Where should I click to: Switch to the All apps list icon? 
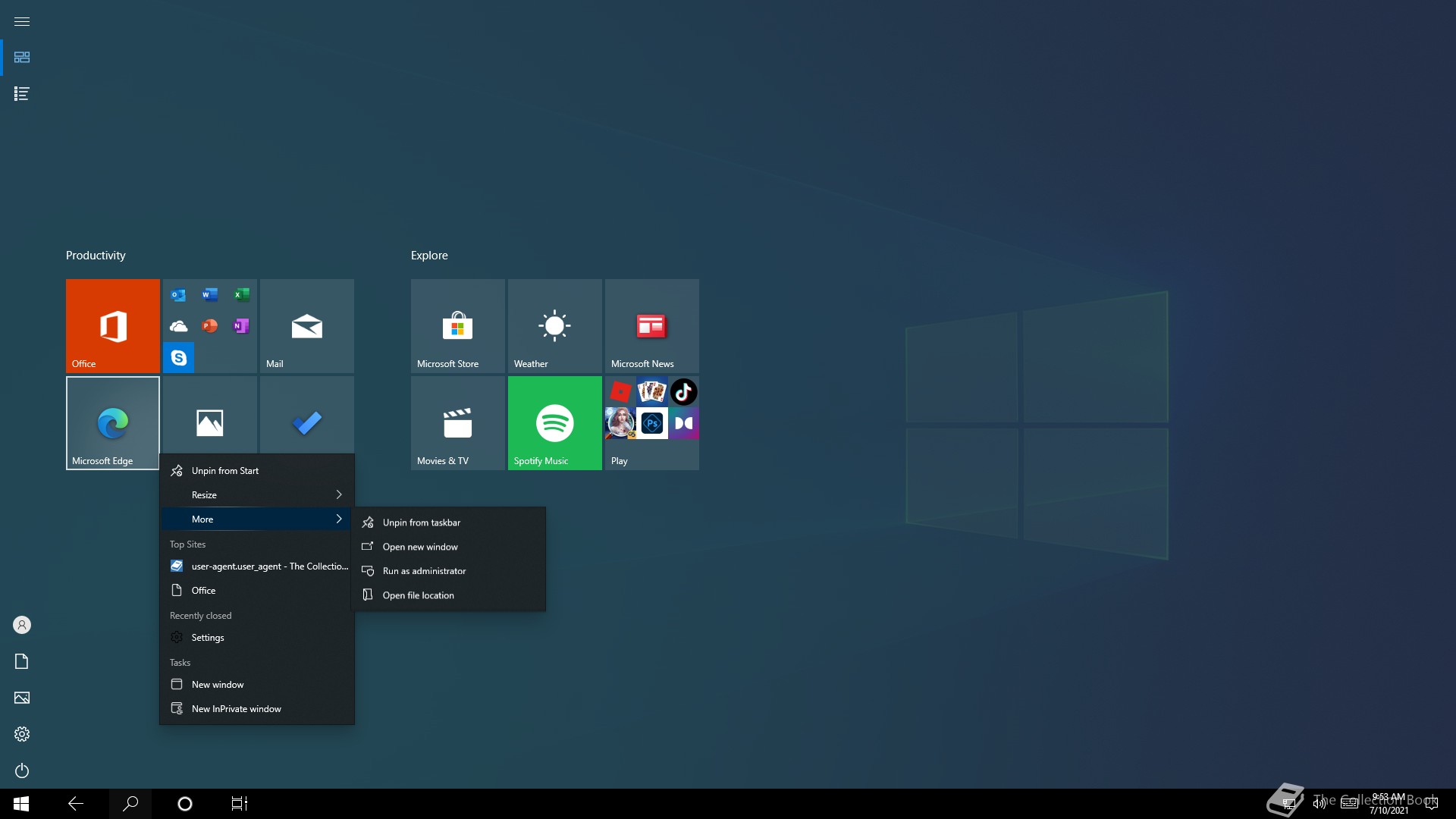pyautogui.click(x=22, y=94)
